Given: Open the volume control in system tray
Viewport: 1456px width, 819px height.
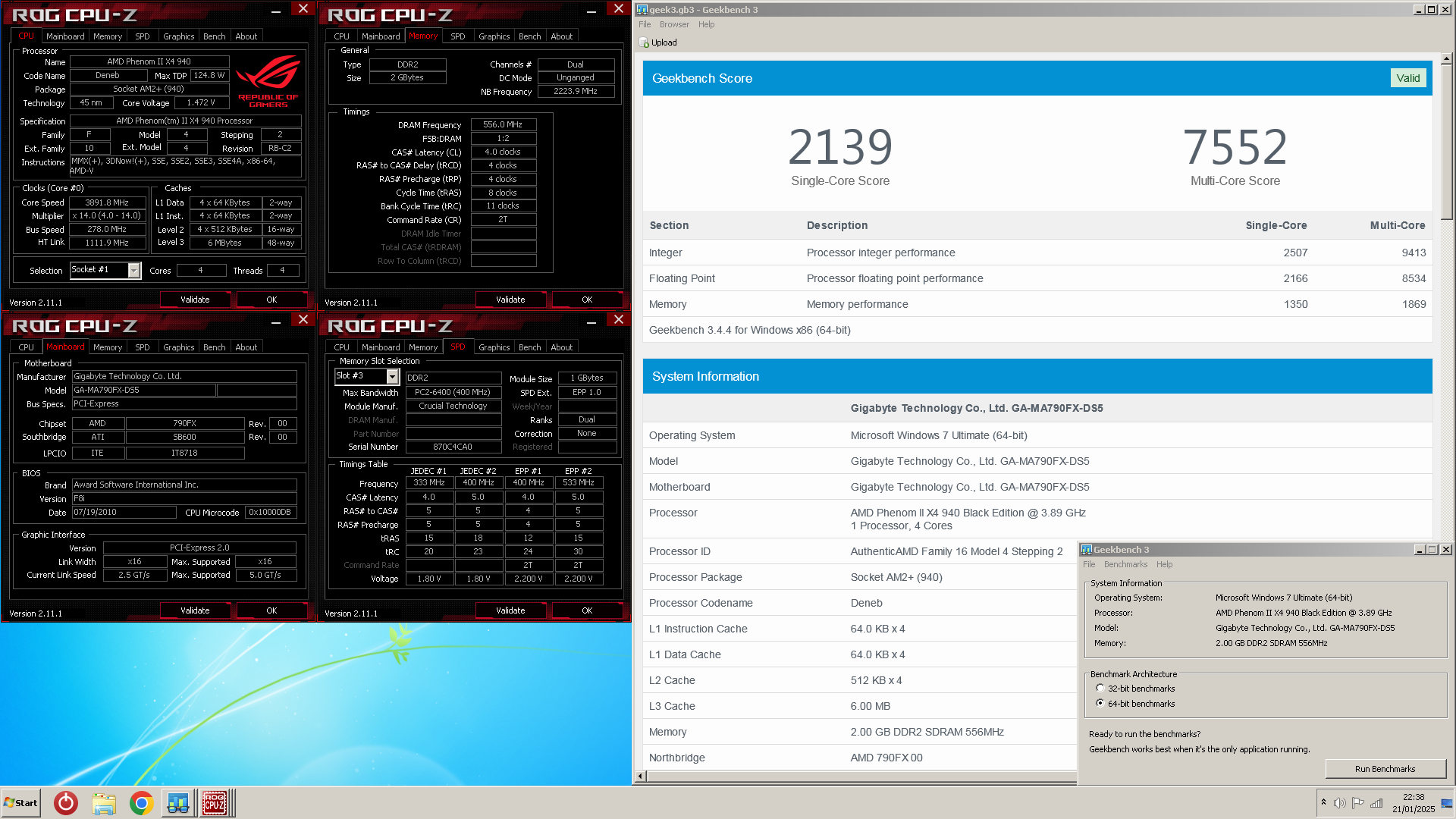Looking at the screenshot, I should click(1340, 803).
